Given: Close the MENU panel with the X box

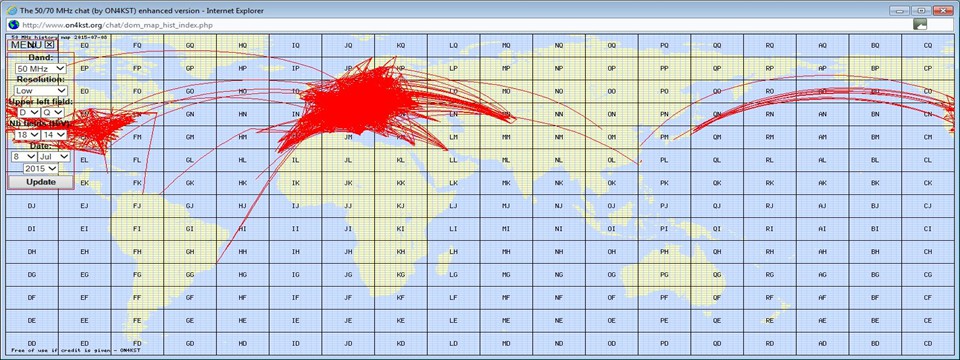Looking at the screenshot, I should pyautogui.click(x=50, y=44).
